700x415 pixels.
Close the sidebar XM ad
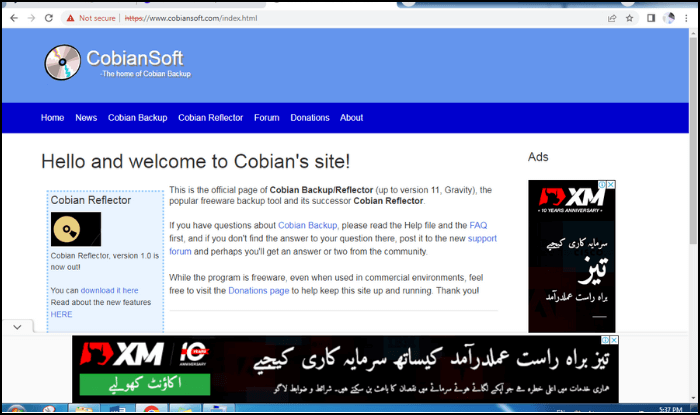[x=611, y=184]
